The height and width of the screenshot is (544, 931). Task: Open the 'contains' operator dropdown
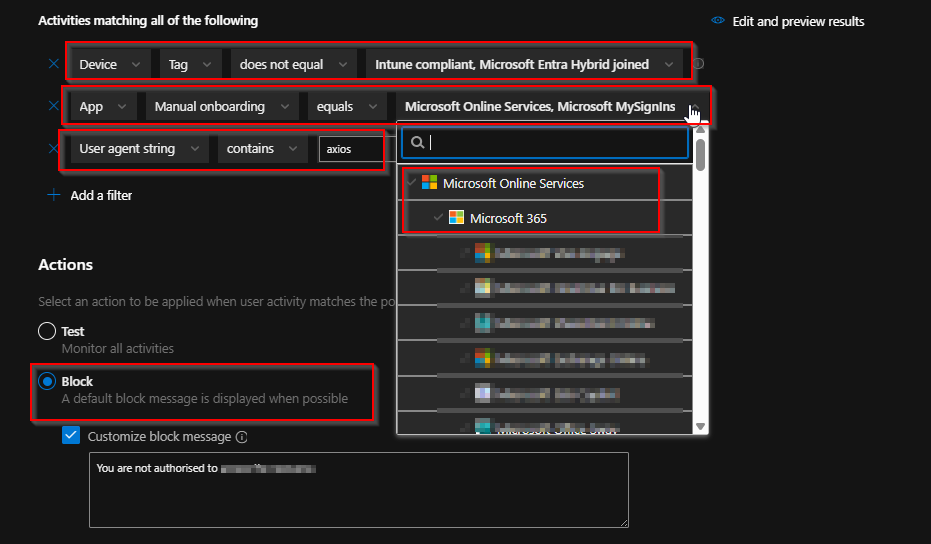262,149
